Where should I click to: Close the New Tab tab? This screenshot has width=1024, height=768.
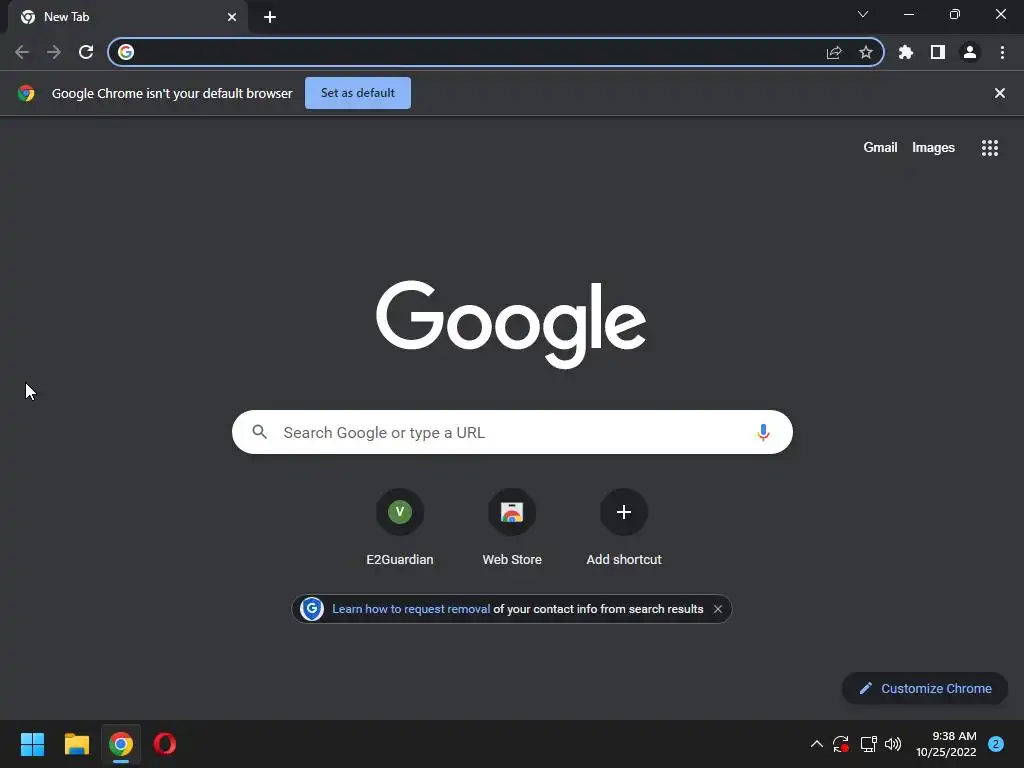click(232, 17)
